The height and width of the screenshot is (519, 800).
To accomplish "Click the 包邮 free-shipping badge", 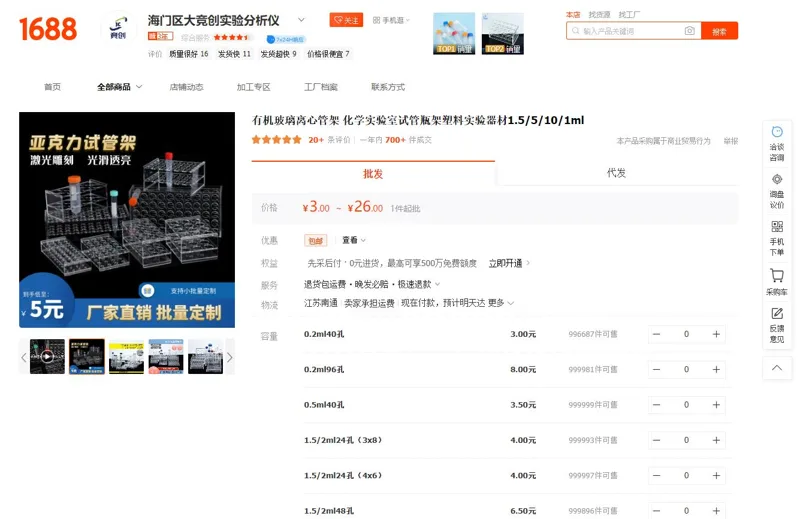I will pos(315,240).
